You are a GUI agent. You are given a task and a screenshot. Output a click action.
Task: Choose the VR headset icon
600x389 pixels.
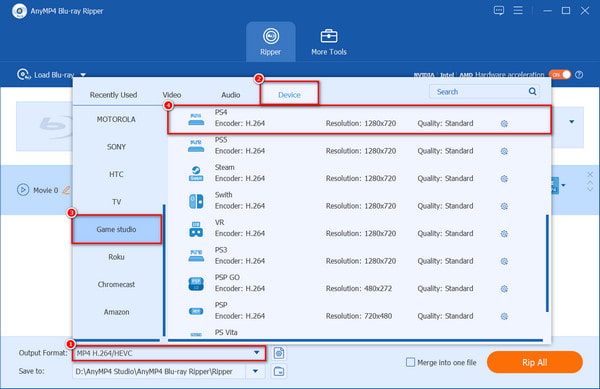coord(196,229)
